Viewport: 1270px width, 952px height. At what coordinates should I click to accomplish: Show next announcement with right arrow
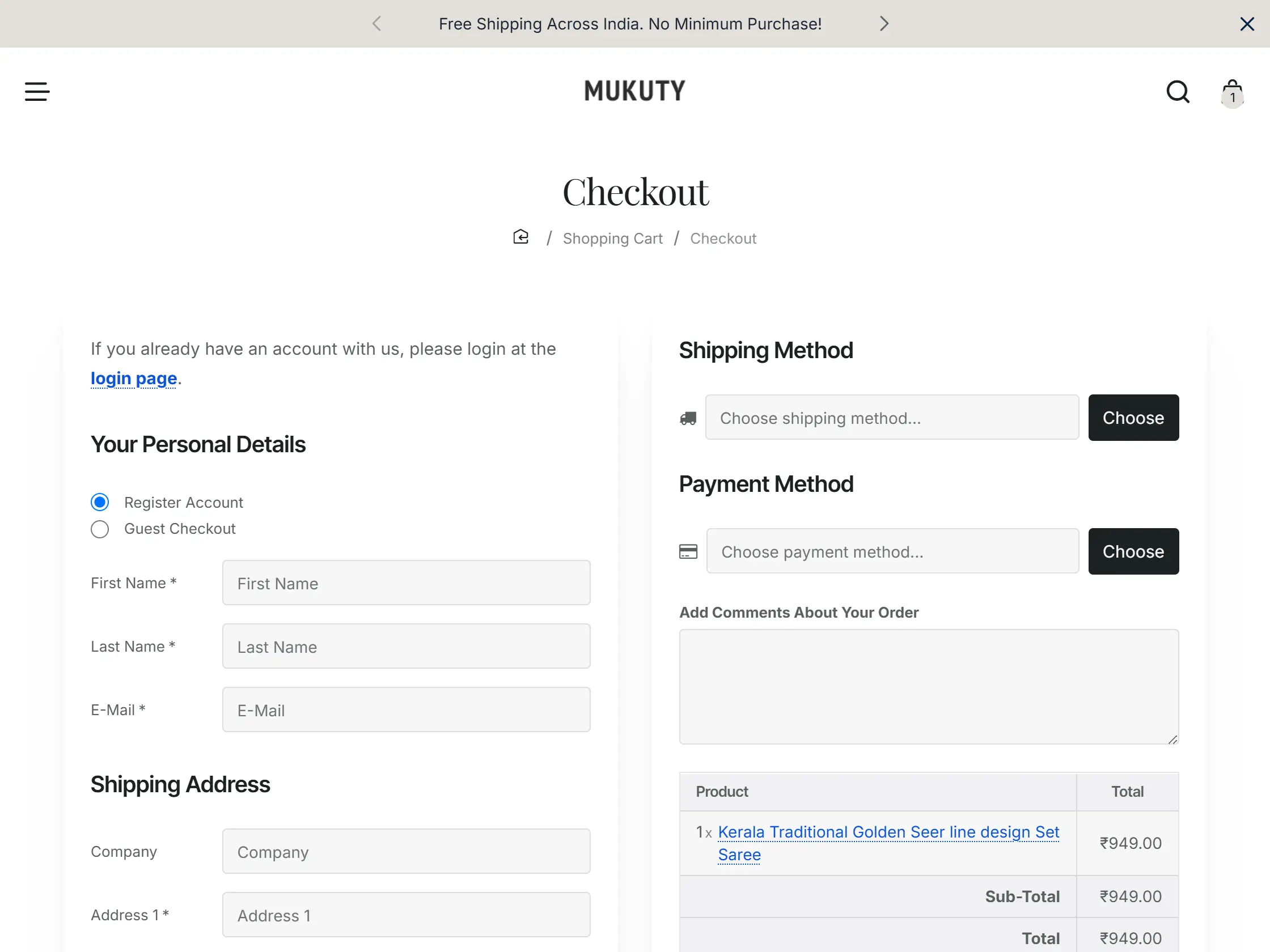pyautogui.click(x=884, y=24)
